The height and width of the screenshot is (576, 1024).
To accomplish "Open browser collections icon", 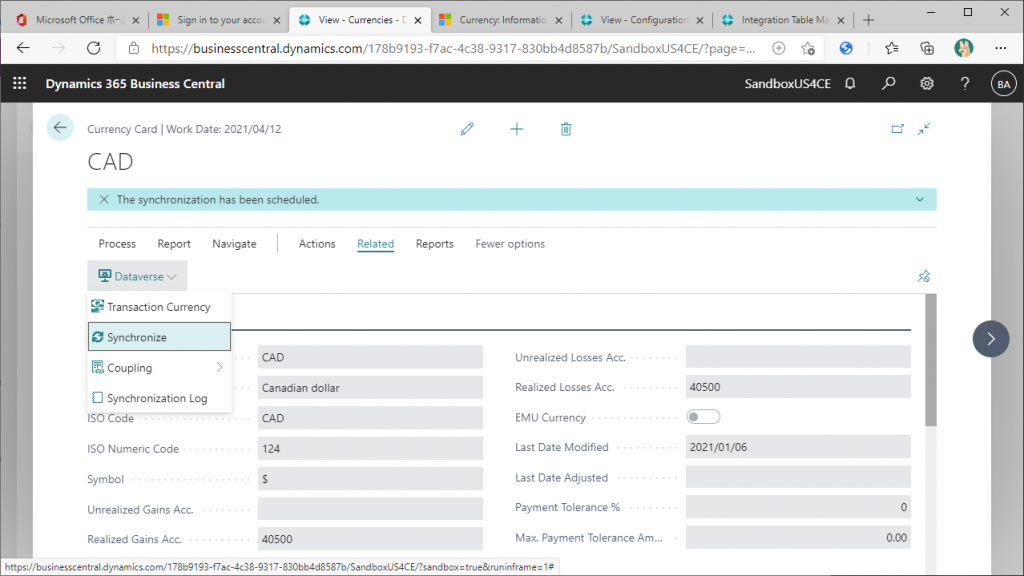I will [927, 48].
